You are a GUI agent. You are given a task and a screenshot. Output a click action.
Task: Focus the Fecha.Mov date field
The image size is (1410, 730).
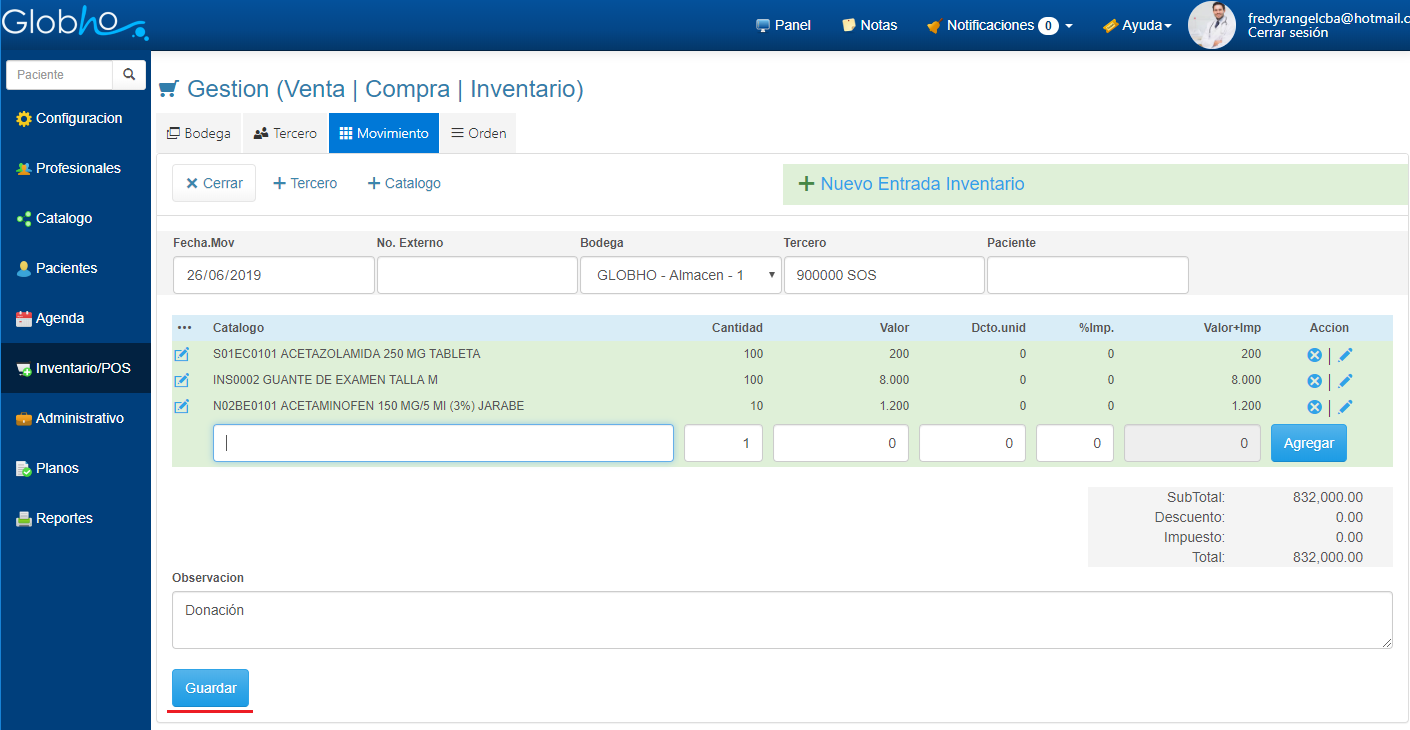pyautogui.click(x=273, y=275)
